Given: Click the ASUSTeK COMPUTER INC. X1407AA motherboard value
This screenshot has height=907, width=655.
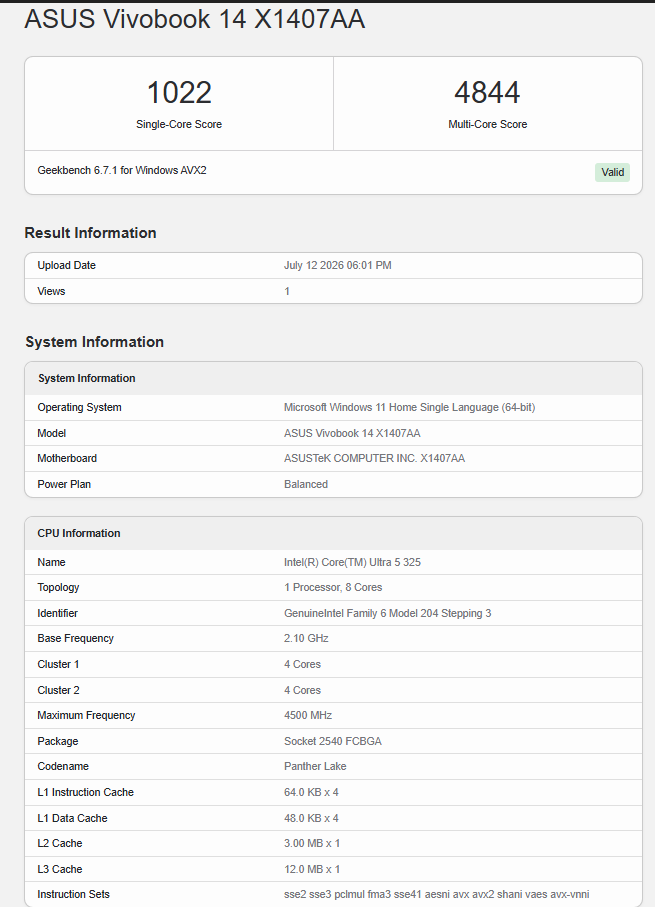Looking at the screenshot, I should (374, 458).
